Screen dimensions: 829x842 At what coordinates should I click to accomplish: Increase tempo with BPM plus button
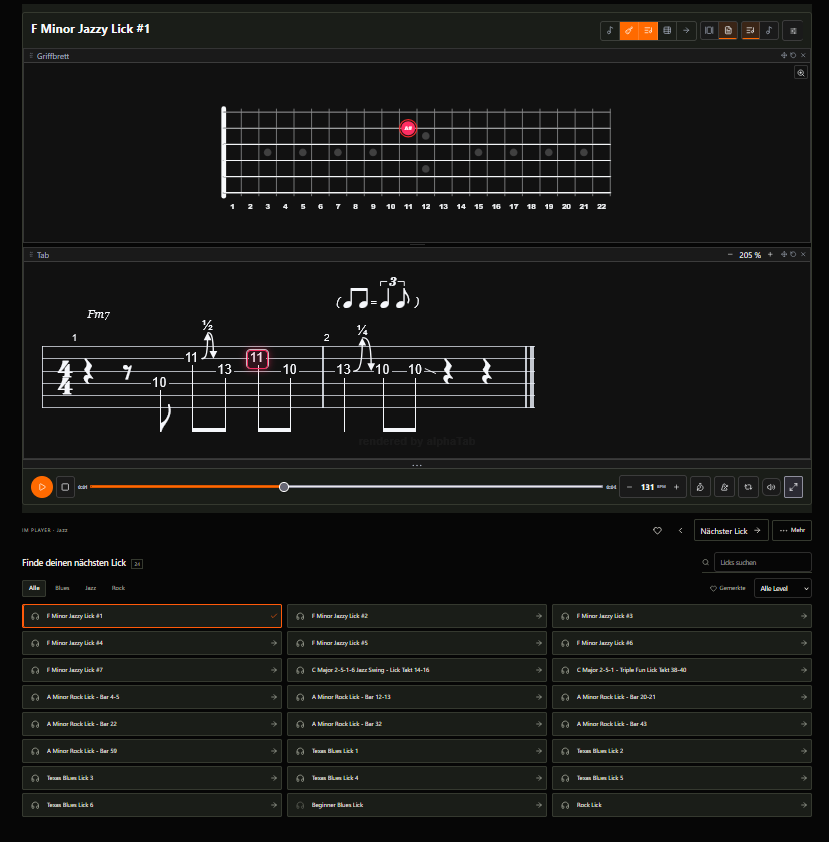(x=677, y=487)
